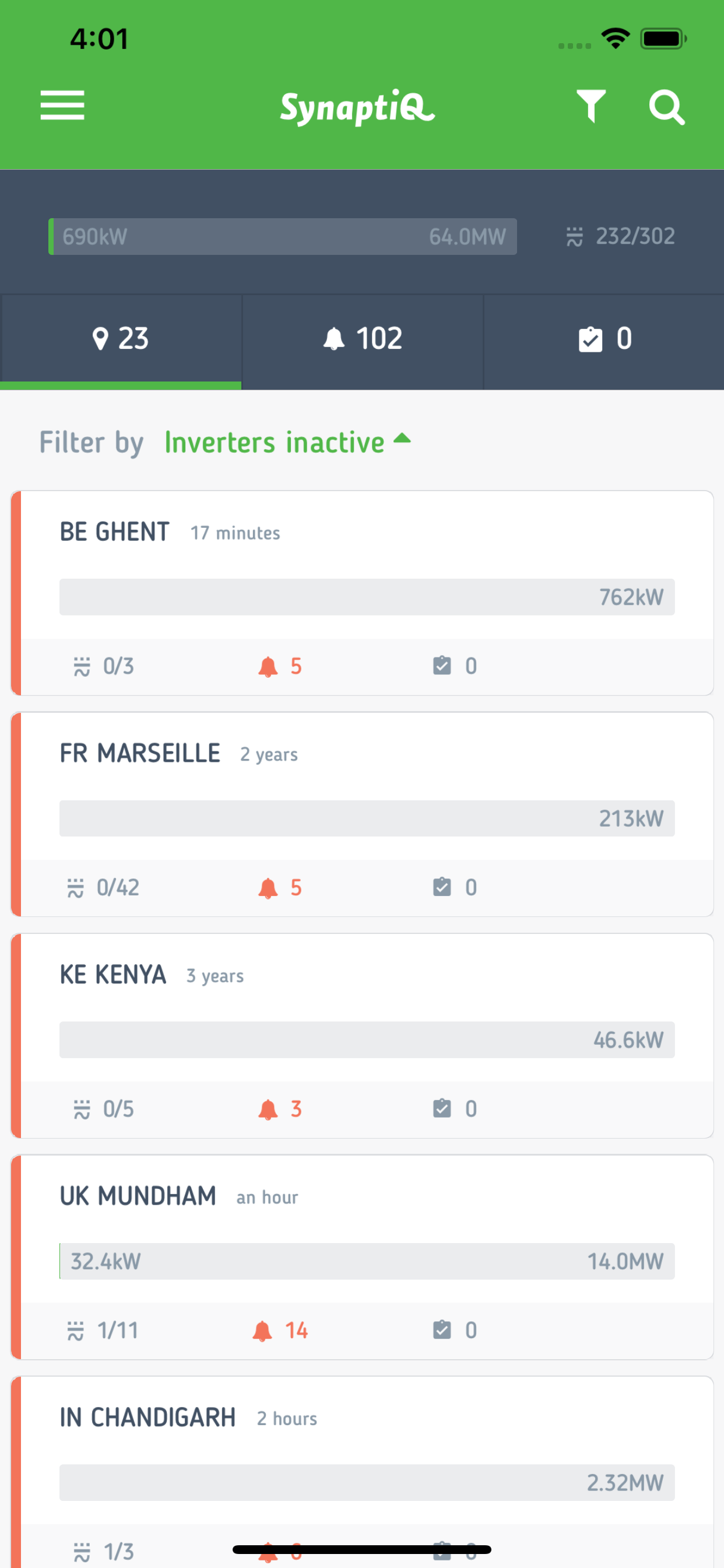Open the hamburger navigation menu
This screenshot has width=724, height=1568.
[62, 106]
